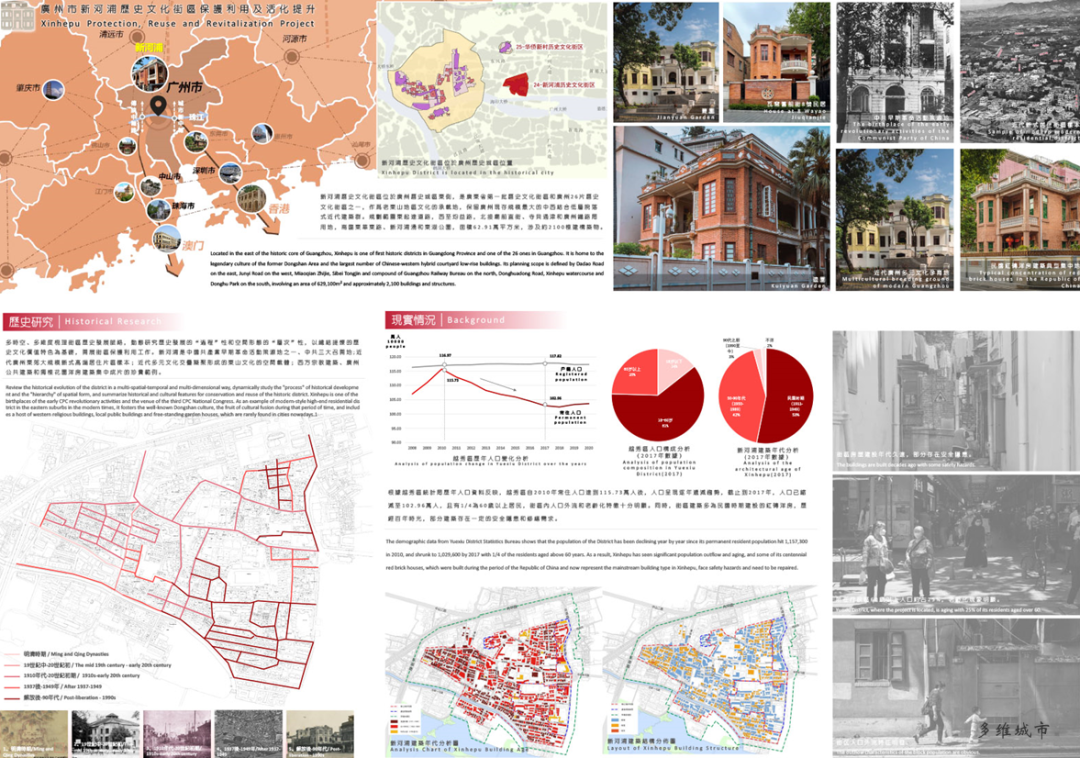Screen dimensions: 1080x758
Task: Open the large Kuiyuan Garden red-brick photo
Action: coord(721,209)
